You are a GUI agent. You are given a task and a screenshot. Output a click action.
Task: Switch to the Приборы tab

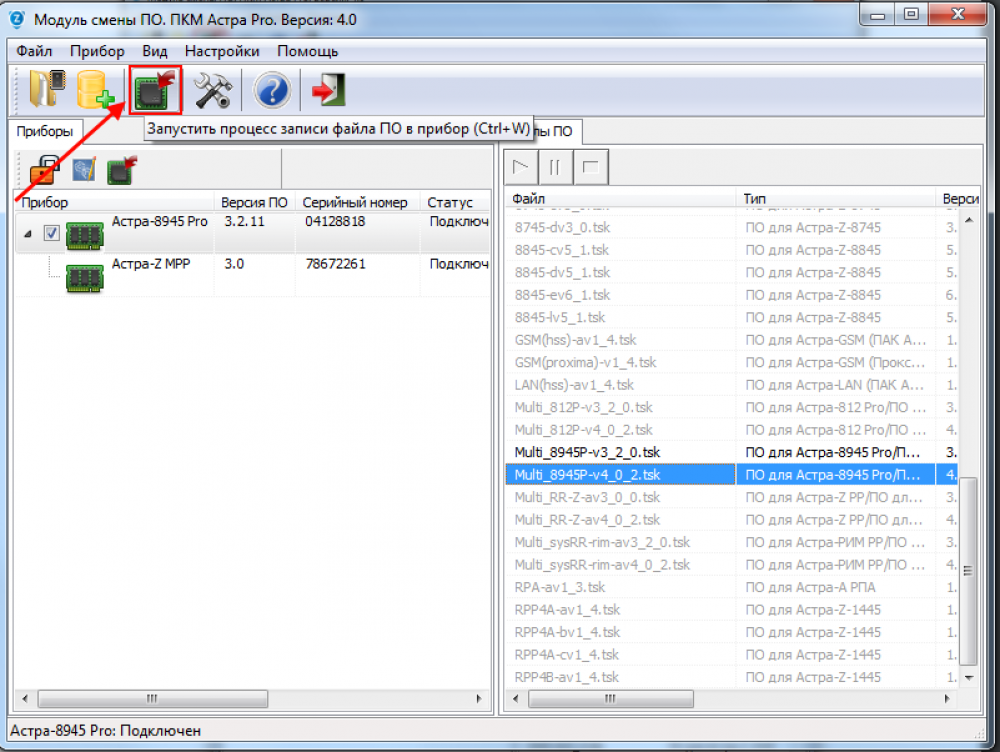point(45,131)
